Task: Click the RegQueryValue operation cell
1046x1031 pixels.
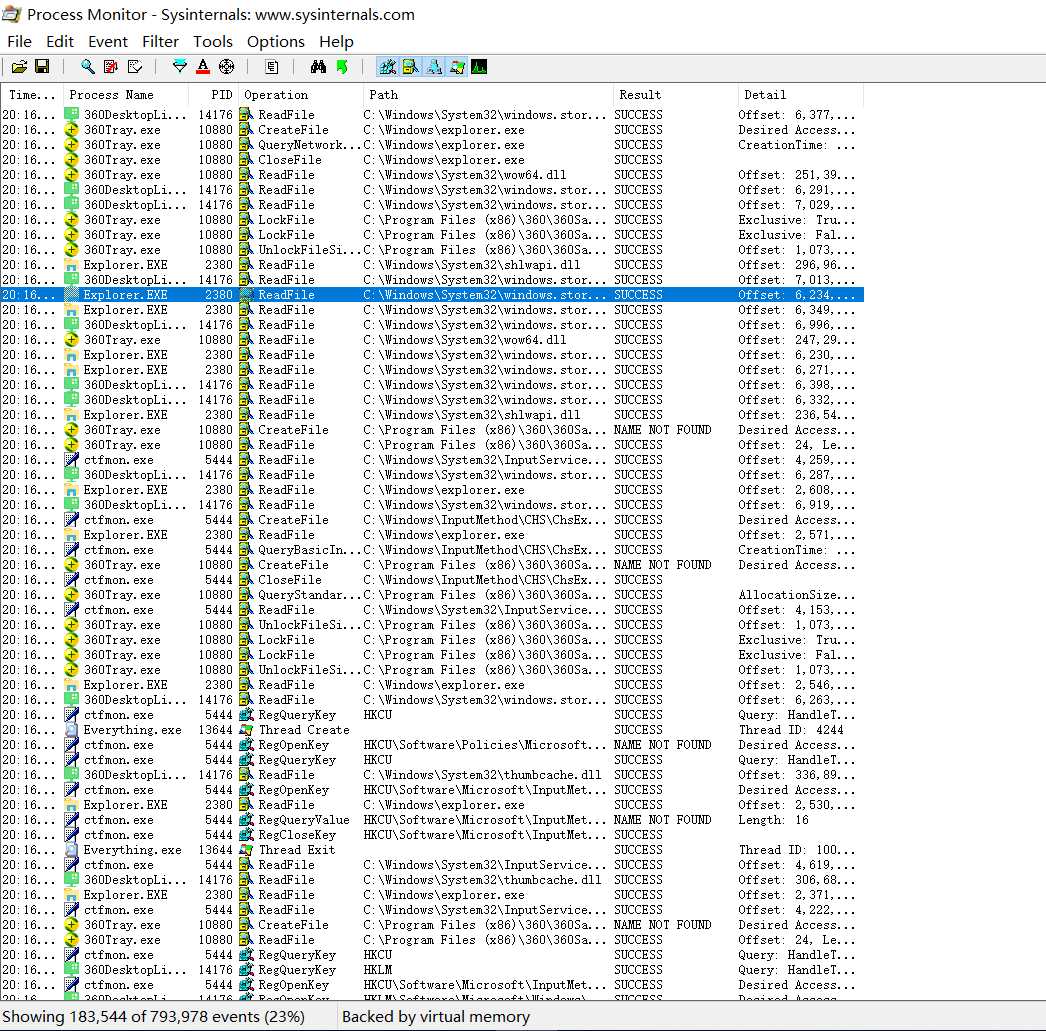Action: (304, 820)
